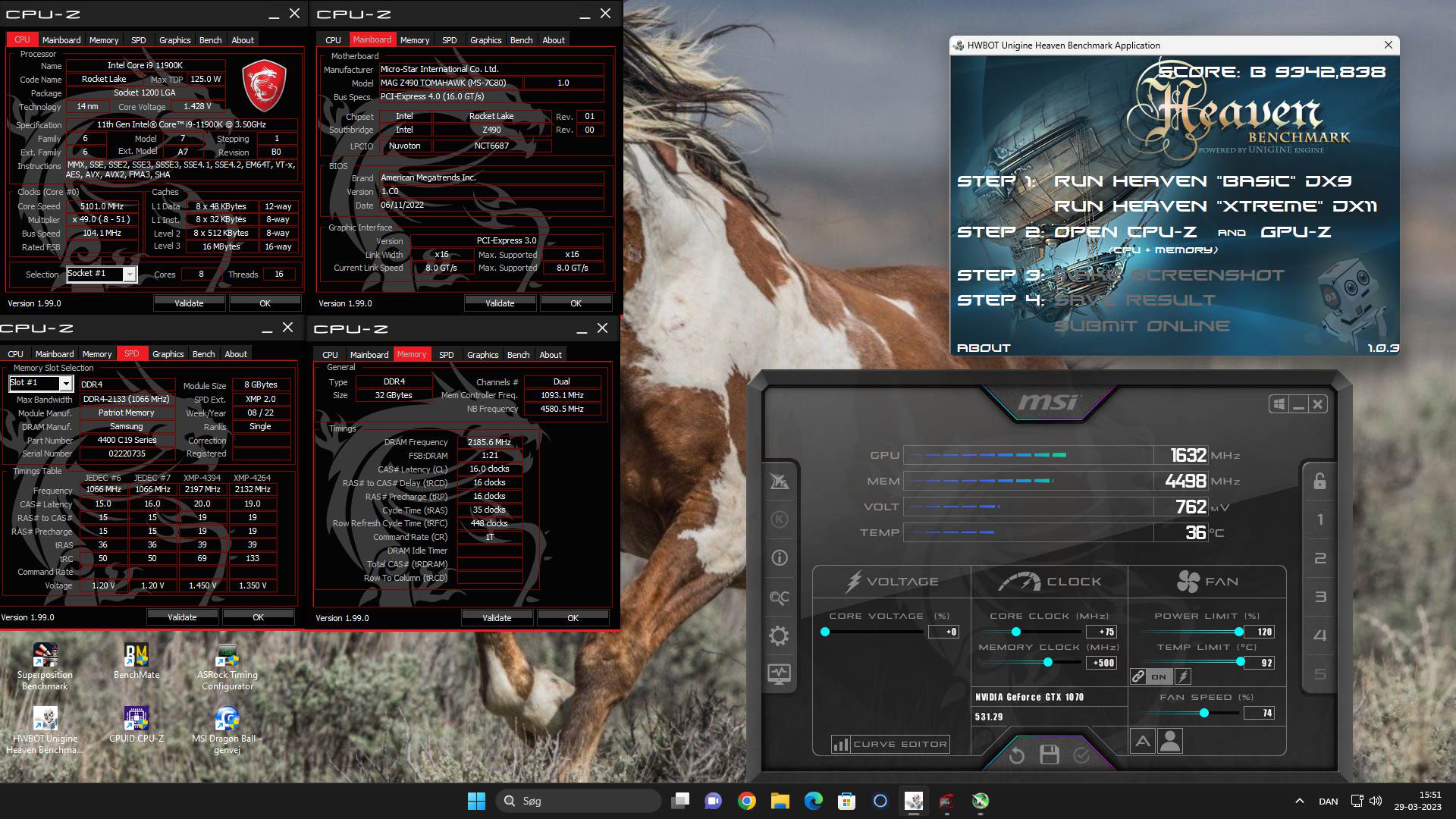Open Microsoft Edge from the taskbar
This screenshot has width=1456, height=819.
[x=814, y=801]
